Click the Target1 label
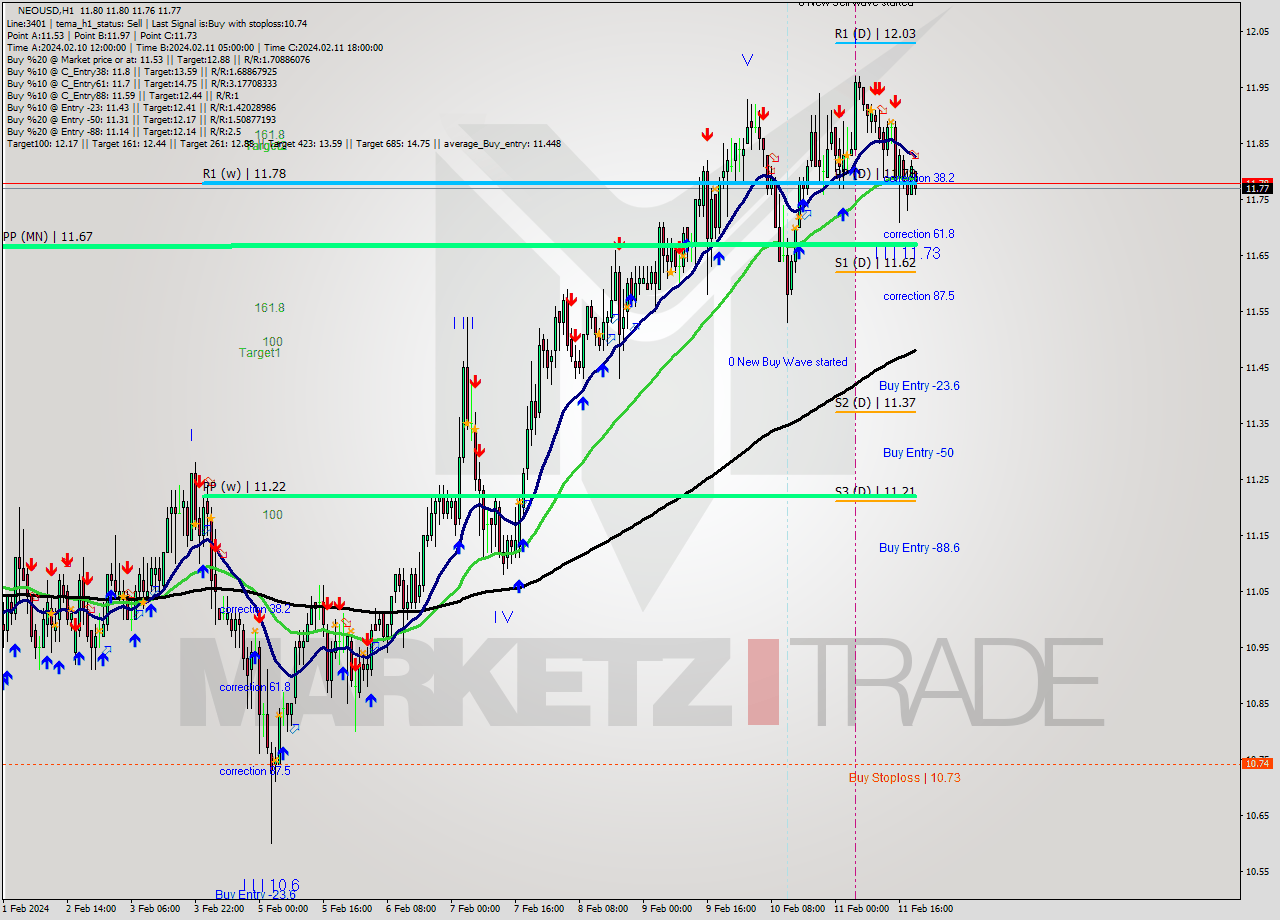 click(259, 353)
